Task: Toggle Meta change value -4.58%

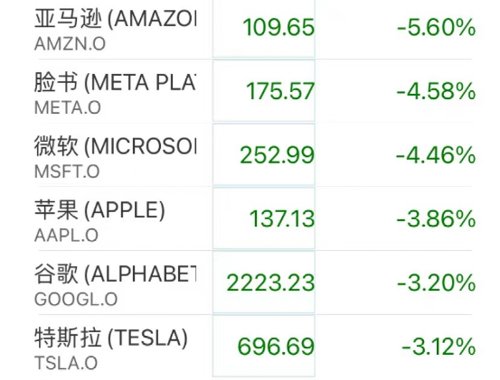Action: (x=436, y=91)
